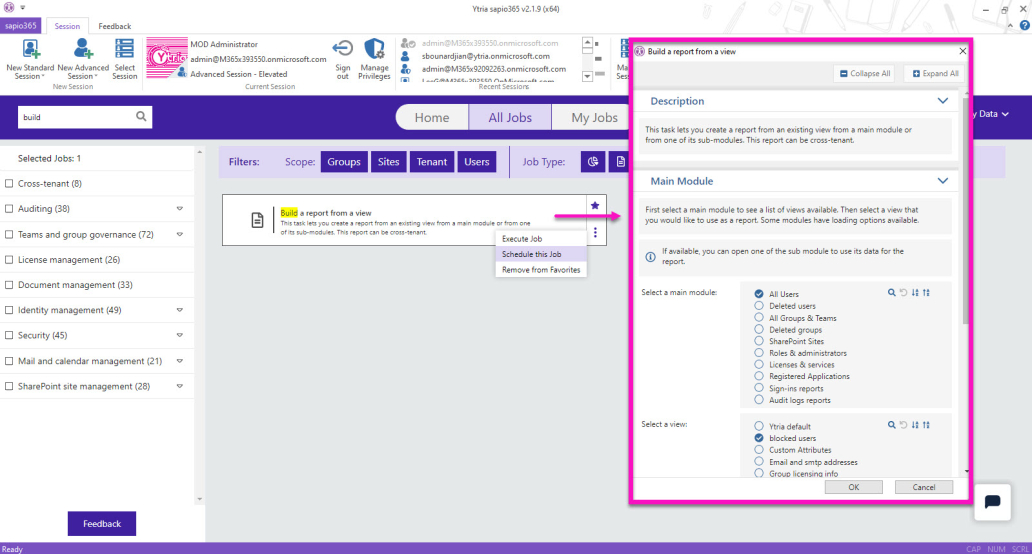Expand the Identity management category chevron

click(x=180, y=310)
